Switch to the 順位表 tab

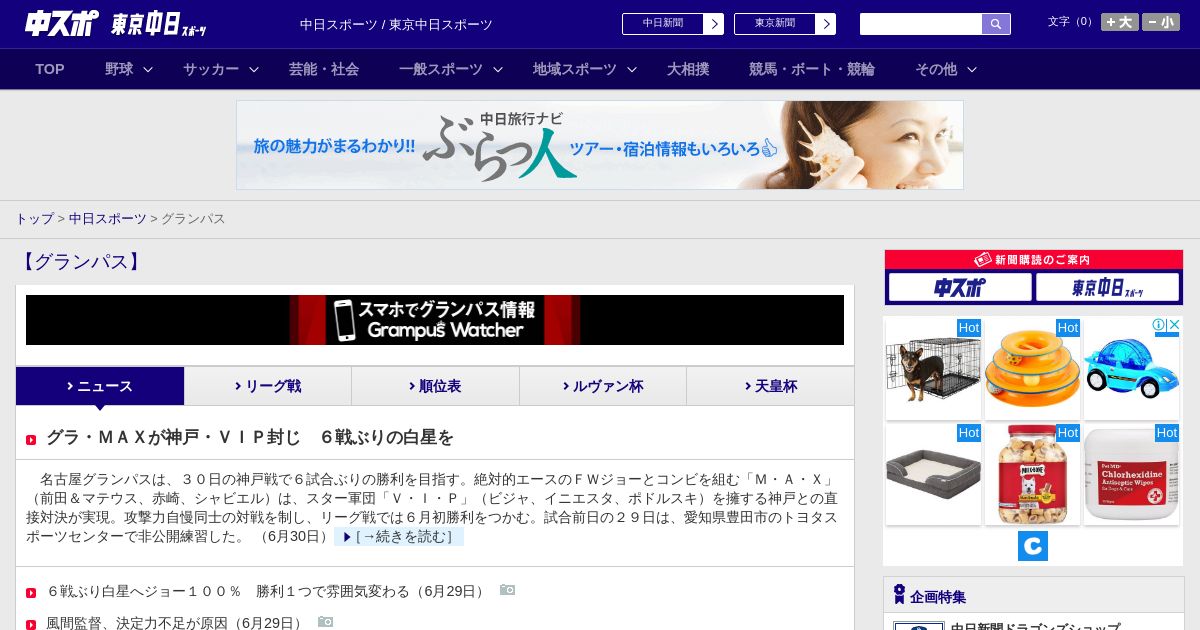(x=435, y=386)
